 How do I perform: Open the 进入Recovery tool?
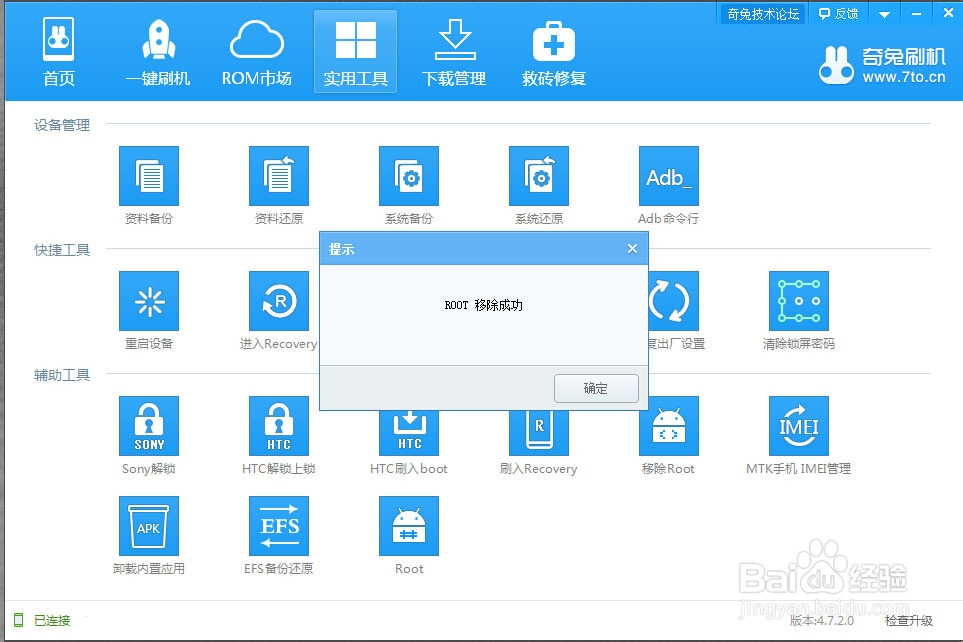[278, 301]
